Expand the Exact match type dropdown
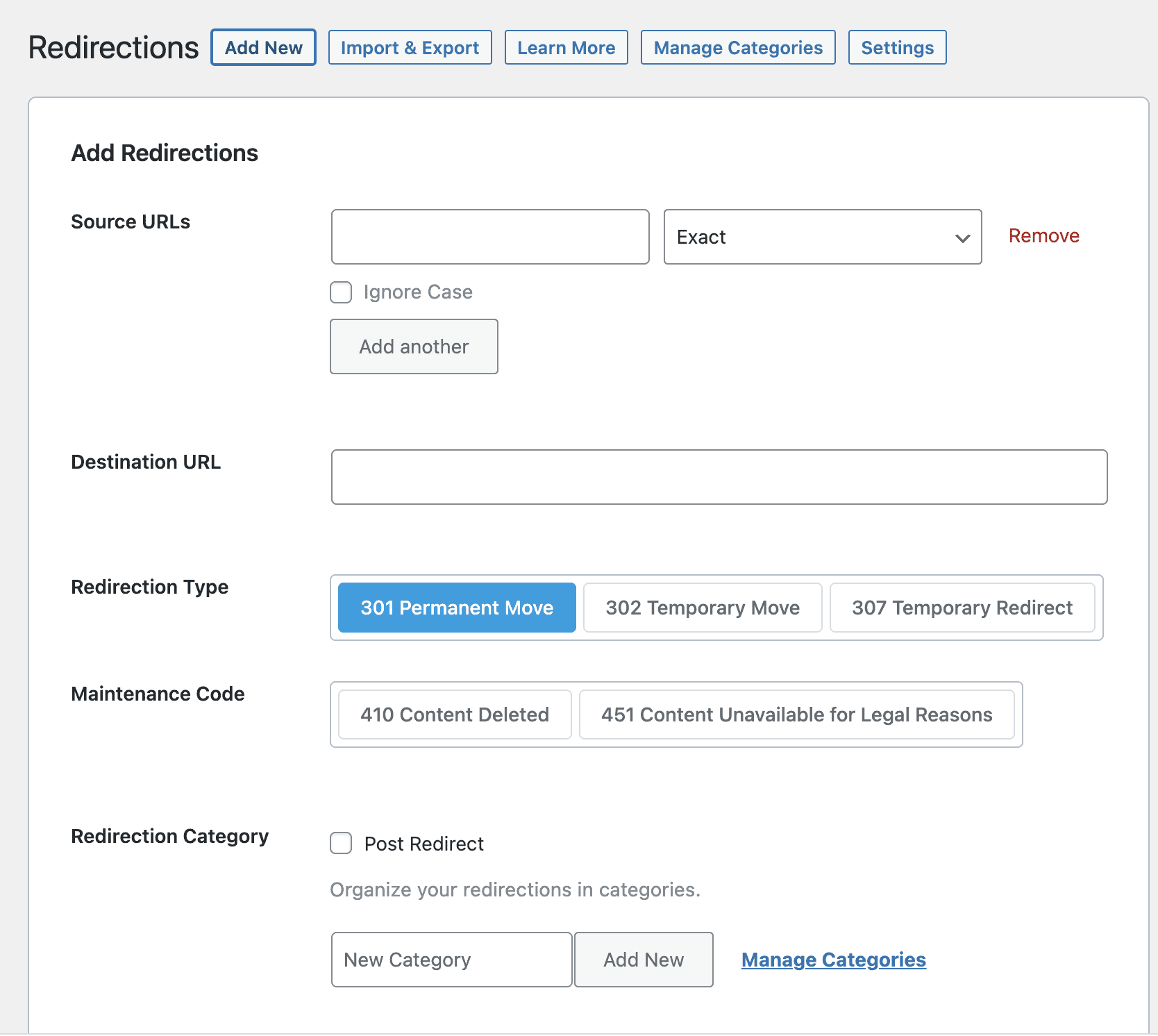This screenshot has height=1036, width=1158. 805,237
